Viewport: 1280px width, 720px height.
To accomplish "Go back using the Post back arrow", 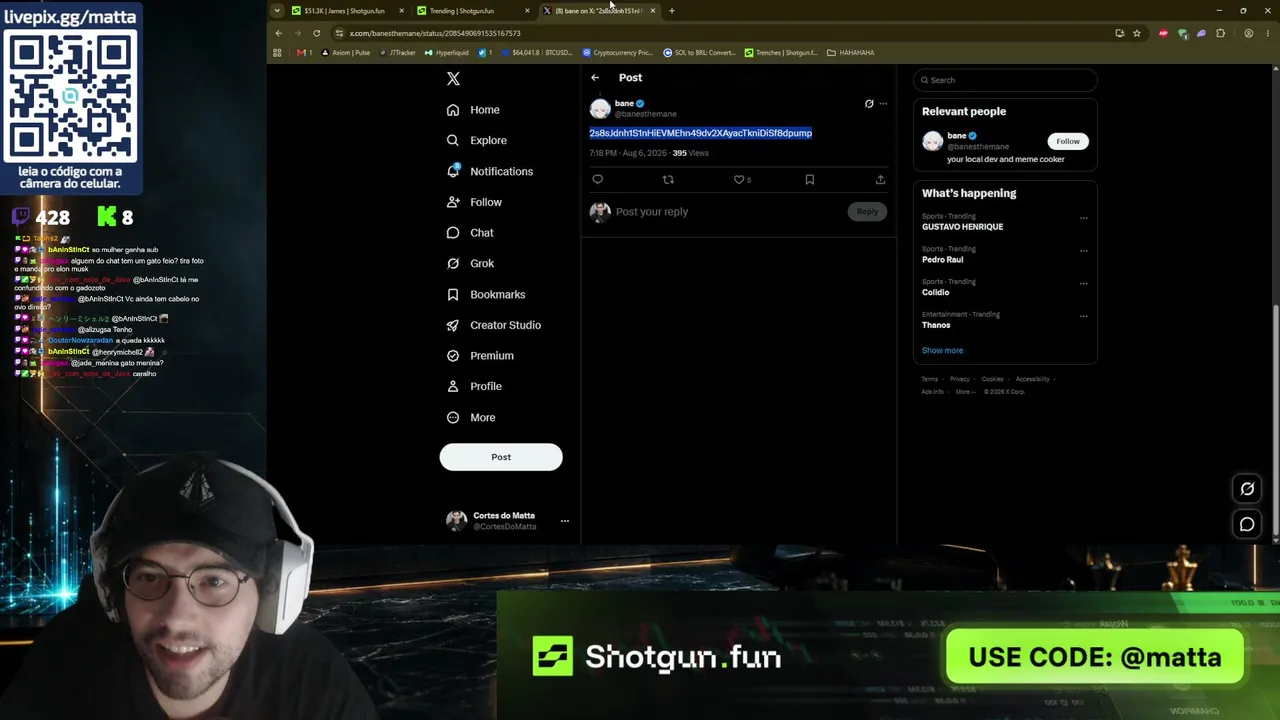I will (x=595, y=78).
